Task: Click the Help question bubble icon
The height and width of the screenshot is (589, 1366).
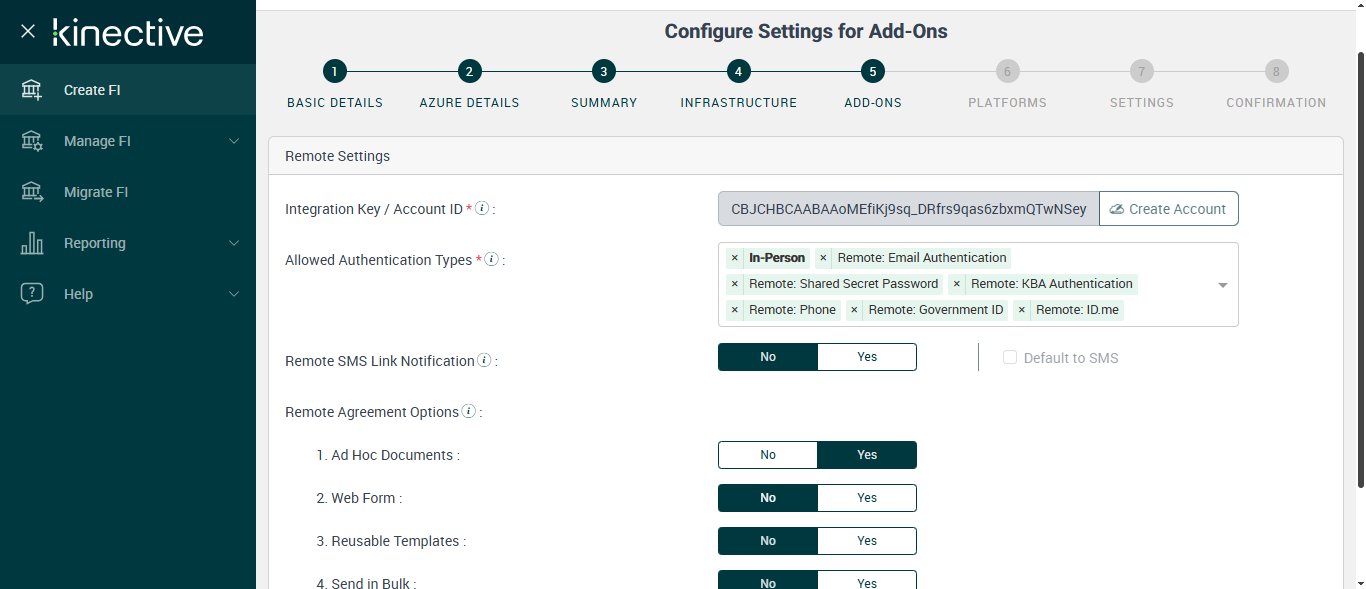Action: [x=32, y=294]
